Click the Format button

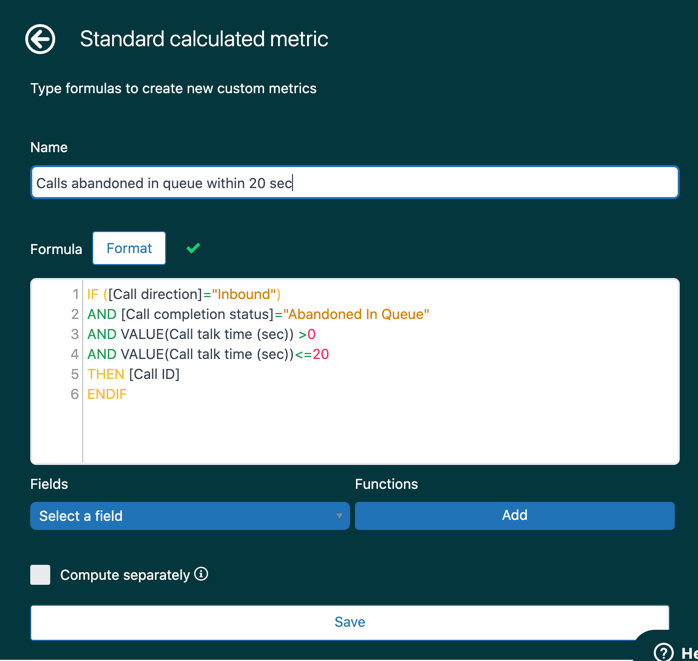[x=129, y=248]
